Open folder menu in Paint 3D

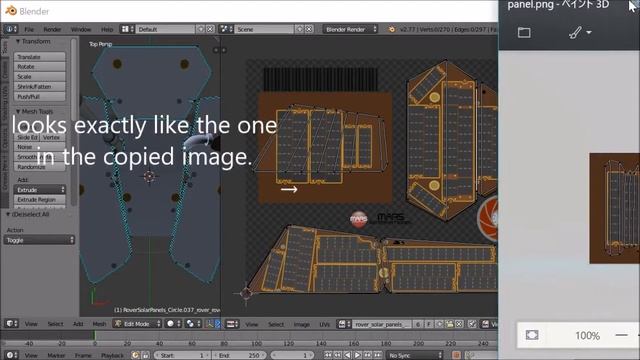click(x=524, y=32)
